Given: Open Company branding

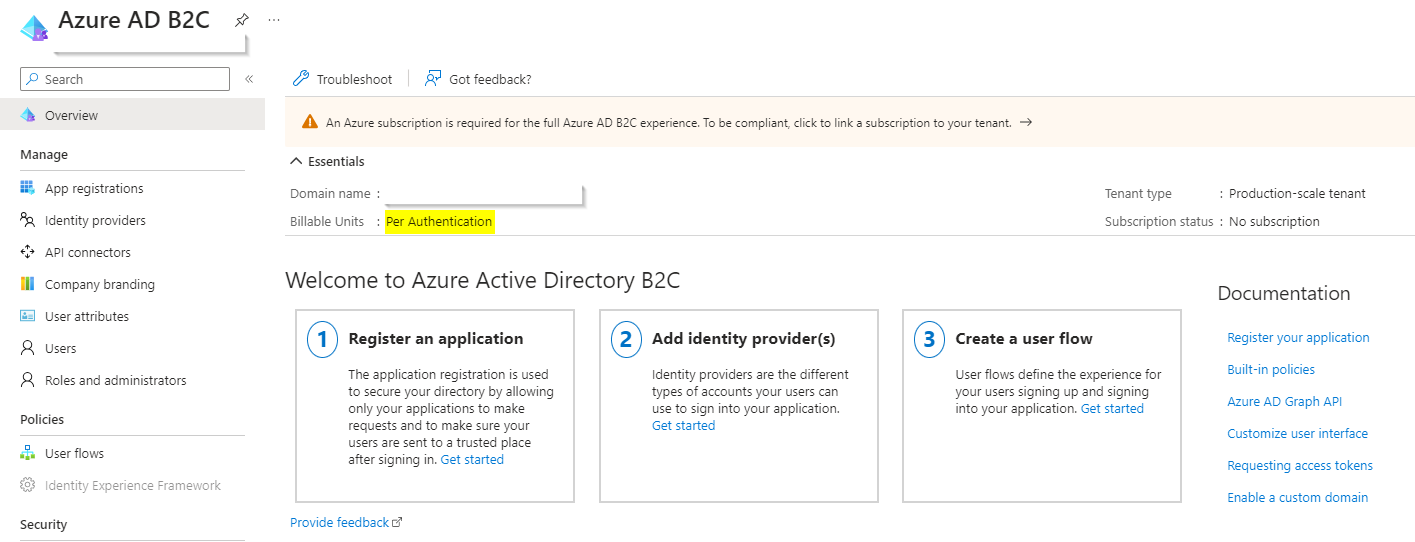Looking at the screenshot, I should [100, 284].
